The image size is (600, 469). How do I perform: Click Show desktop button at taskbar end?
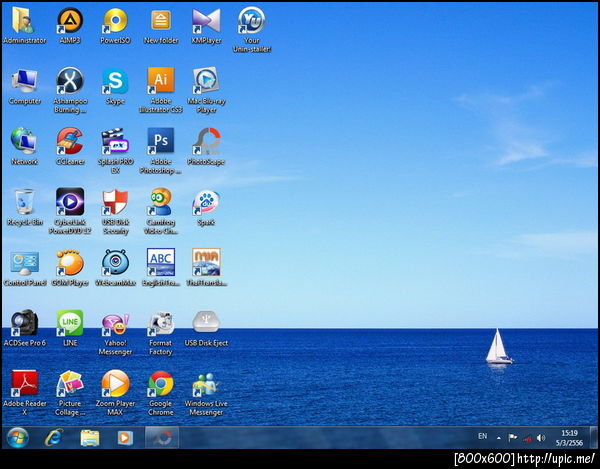pyautogui.click(x=594, y=437)
